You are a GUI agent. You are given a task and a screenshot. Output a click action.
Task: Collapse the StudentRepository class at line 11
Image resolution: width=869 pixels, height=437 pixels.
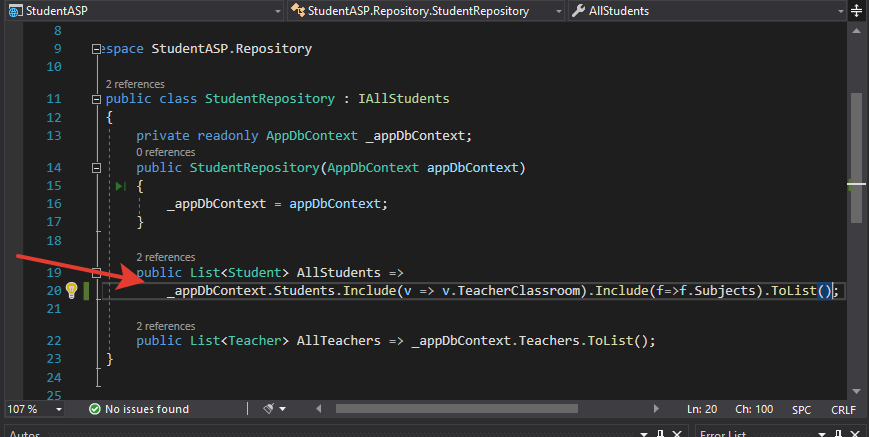(96, 99)
